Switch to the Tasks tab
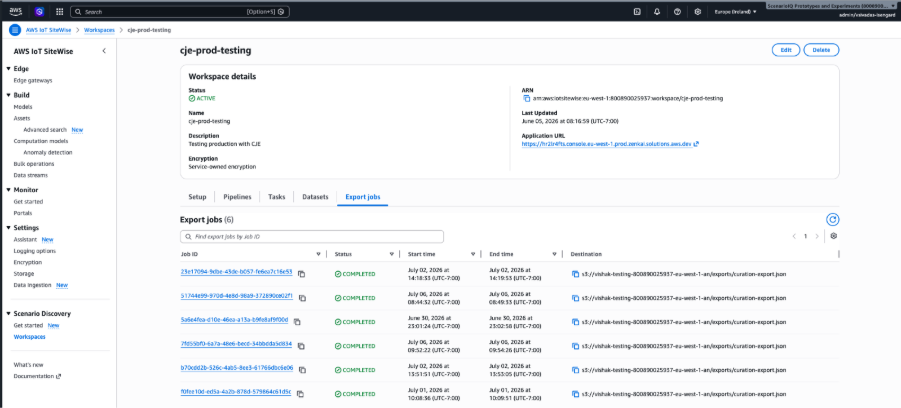The height and width of the screenshot is (408, 901). (276, 197)
